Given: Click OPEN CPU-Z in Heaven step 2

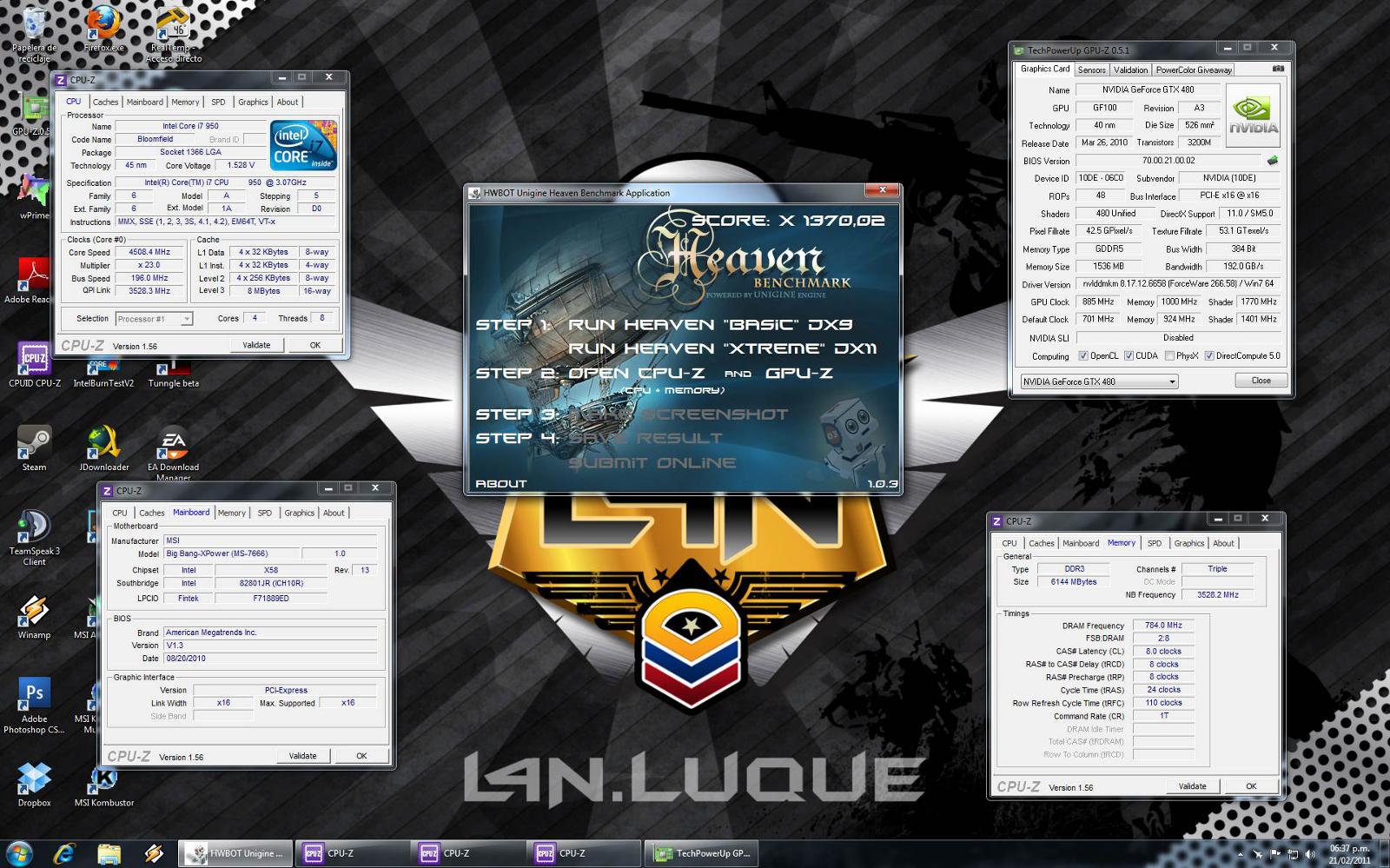Looking at the screenshot, I should coord(637,373).
